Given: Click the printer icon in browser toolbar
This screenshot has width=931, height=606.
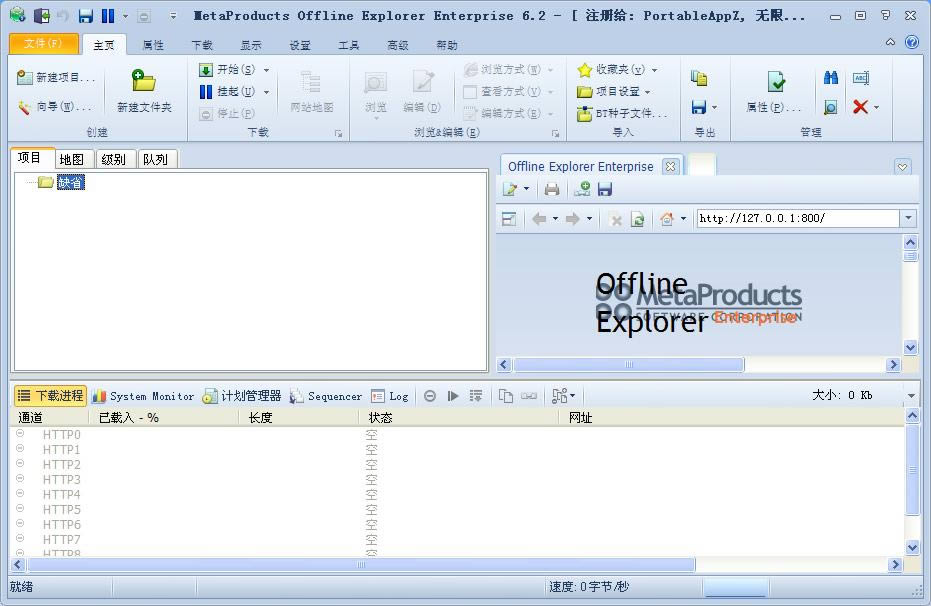Looking at the screenshot, I should pyautogui.click(x=552, y=189).
